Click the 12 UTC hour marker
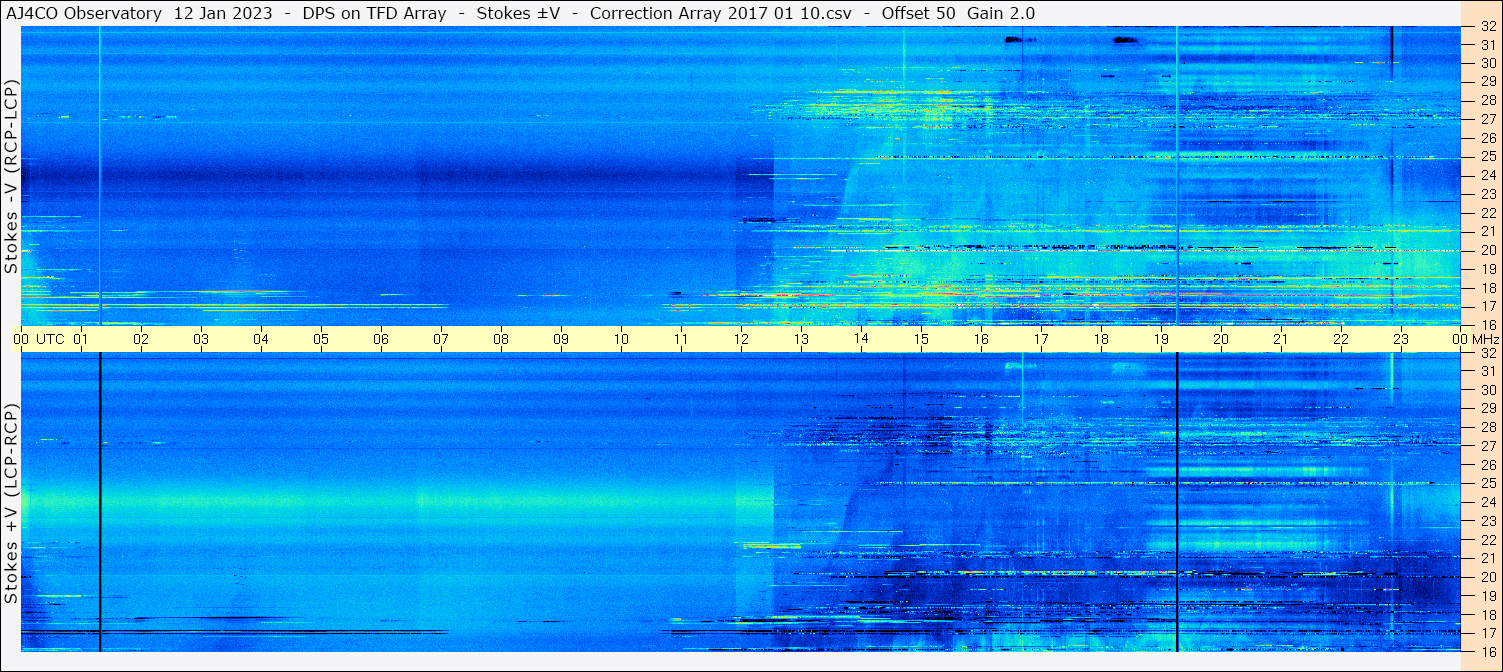 [x=741, y=339]
